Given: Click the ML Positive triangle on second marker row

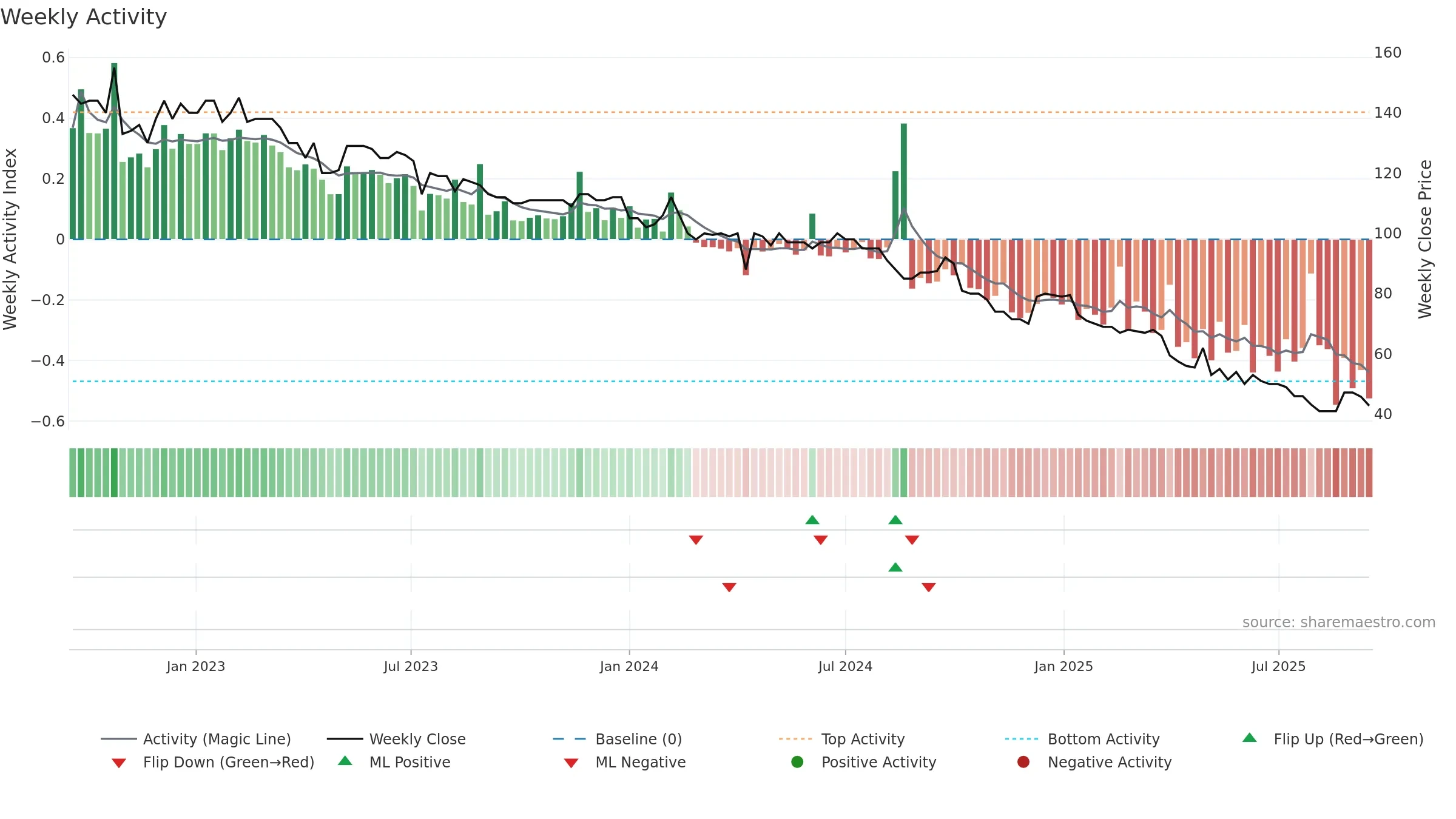Looking at the screenshot, I should (895, 567).
